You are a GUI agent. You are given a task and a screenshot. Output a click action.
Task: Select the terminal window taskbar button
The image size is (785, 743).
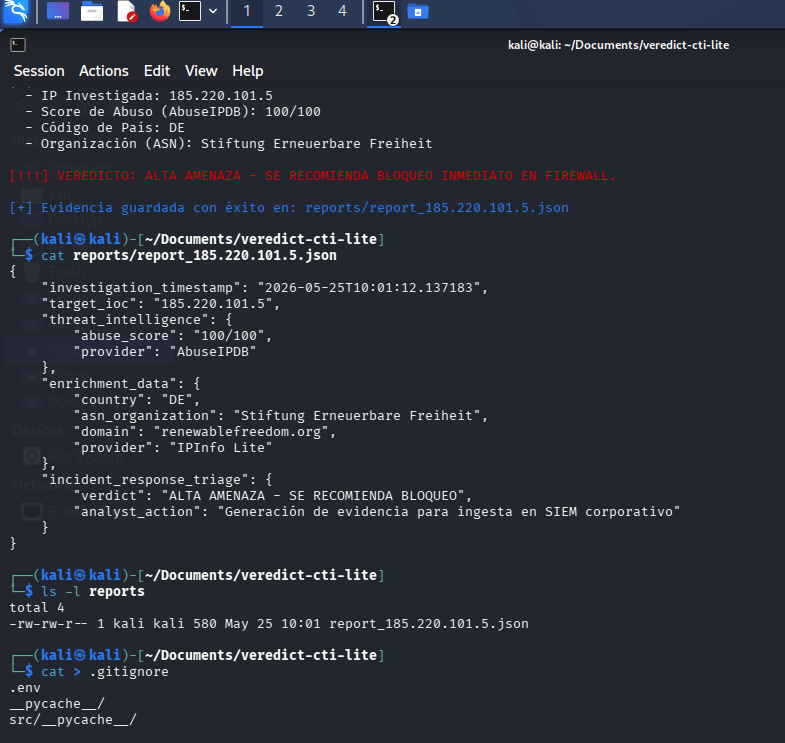pos(384,12)
